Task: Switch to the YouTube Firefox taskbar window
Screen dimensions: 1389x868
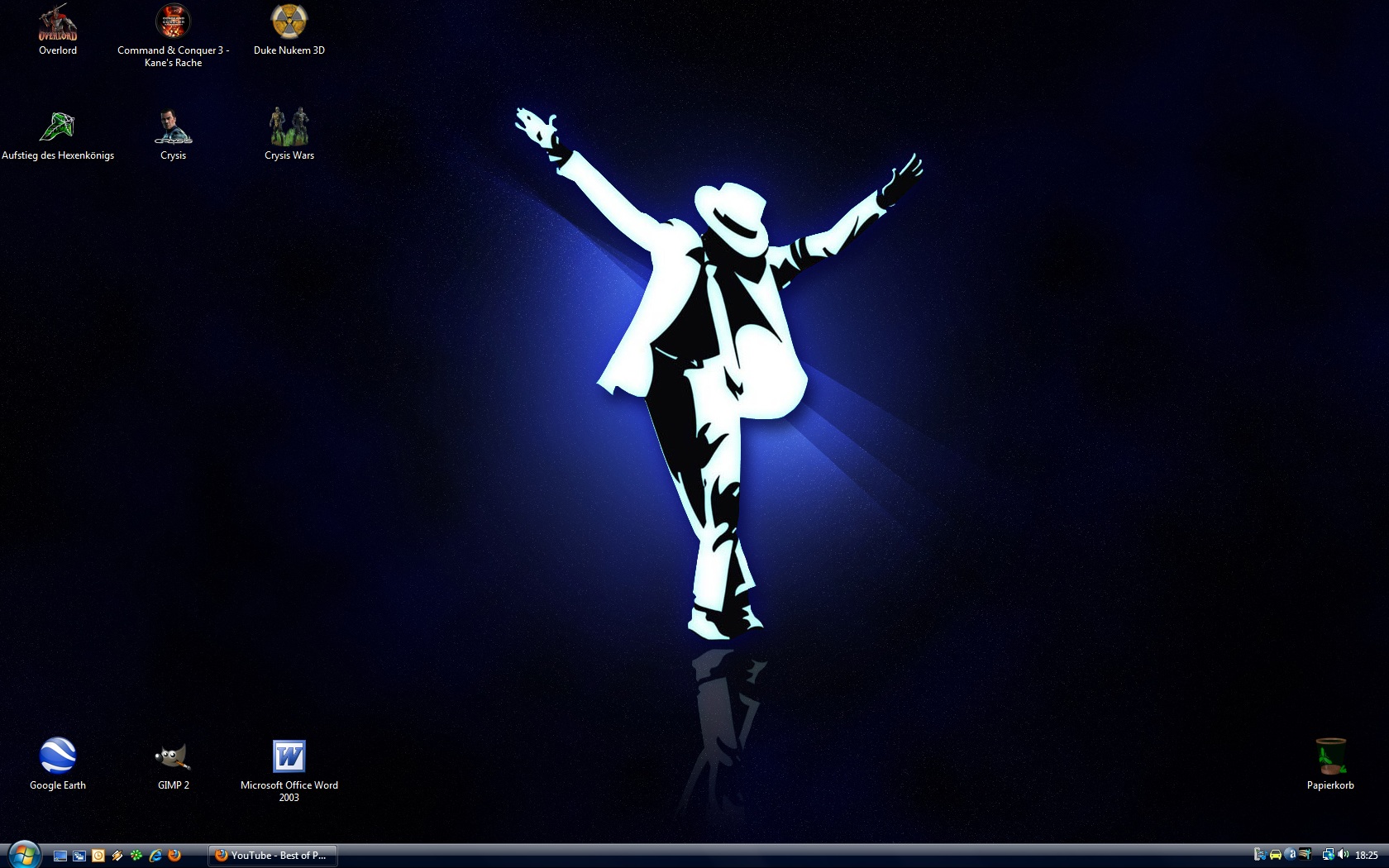Action: (272, 856)
